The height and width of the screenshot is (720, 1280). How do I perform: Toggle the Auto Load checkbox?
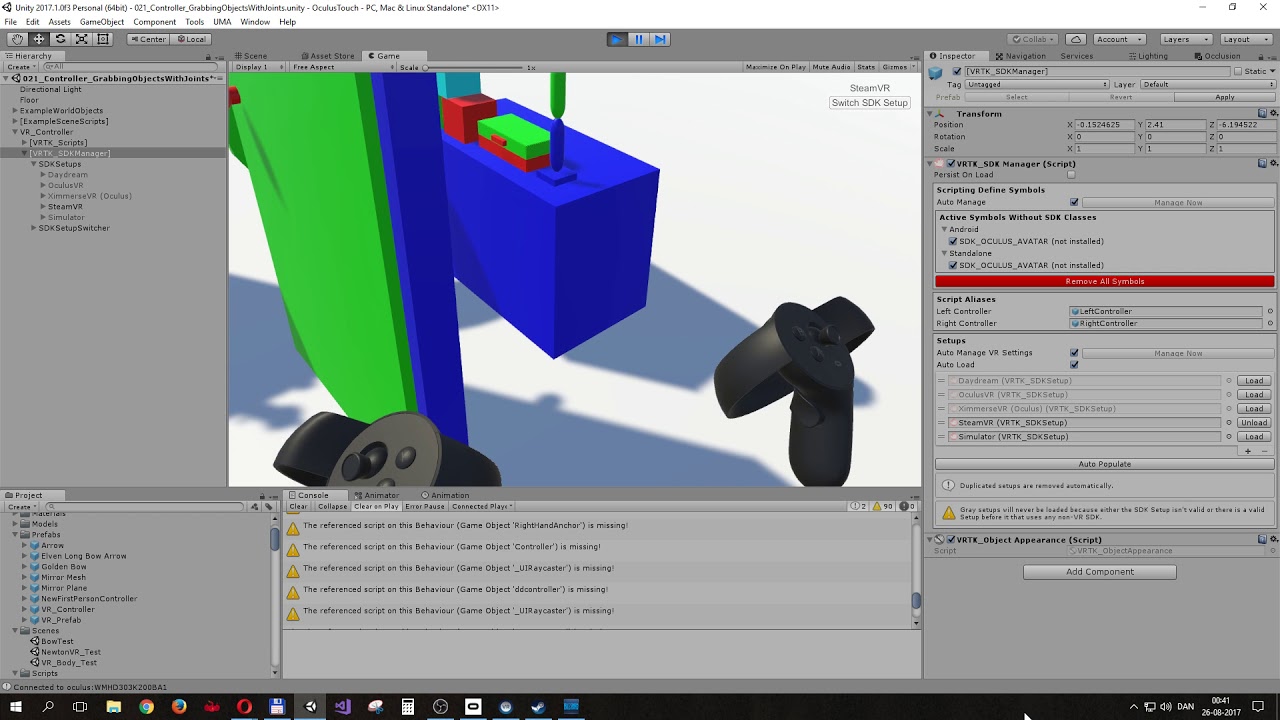pos(1074,365)
